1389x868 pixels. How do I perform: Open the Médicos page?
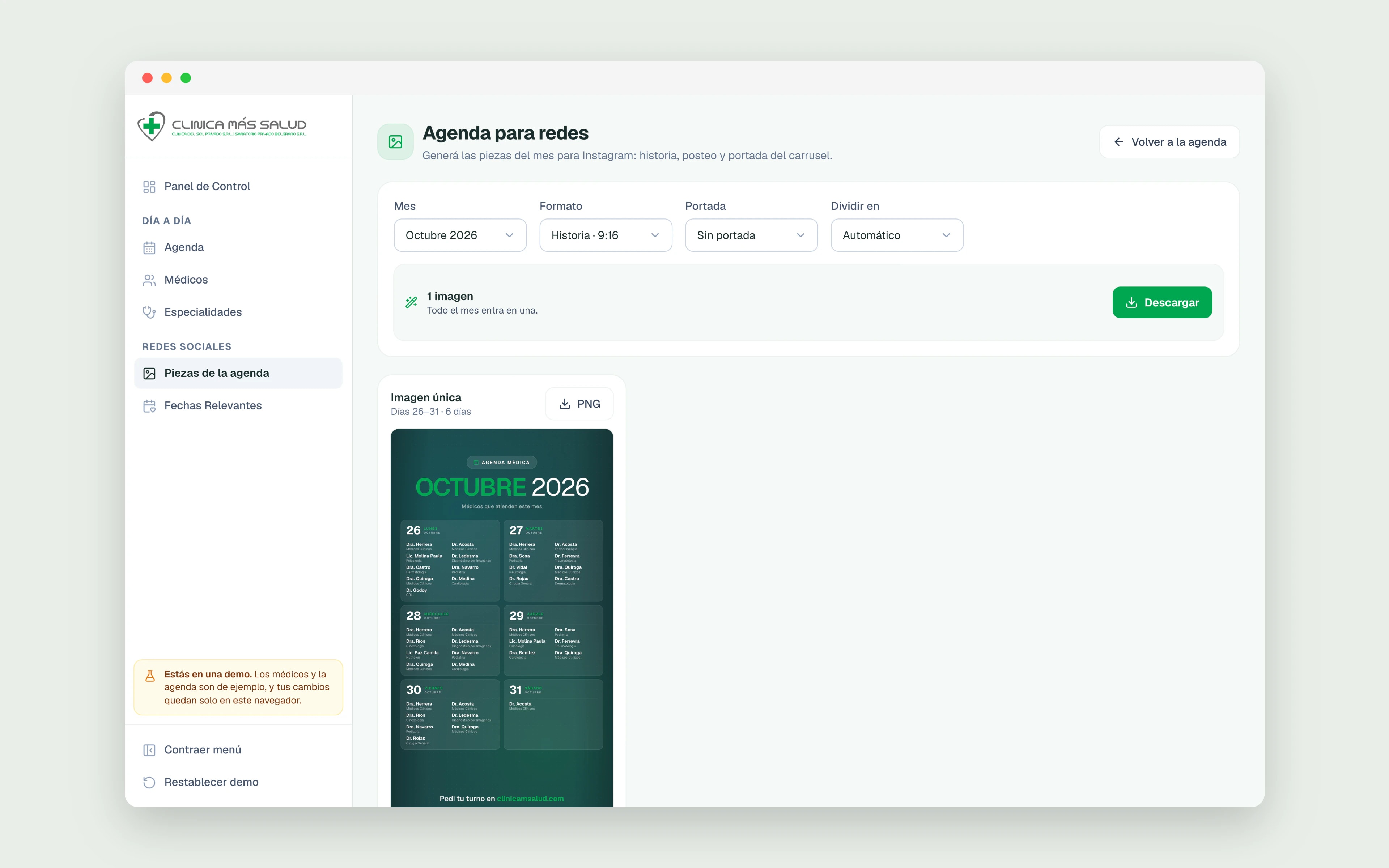point(238,280)
